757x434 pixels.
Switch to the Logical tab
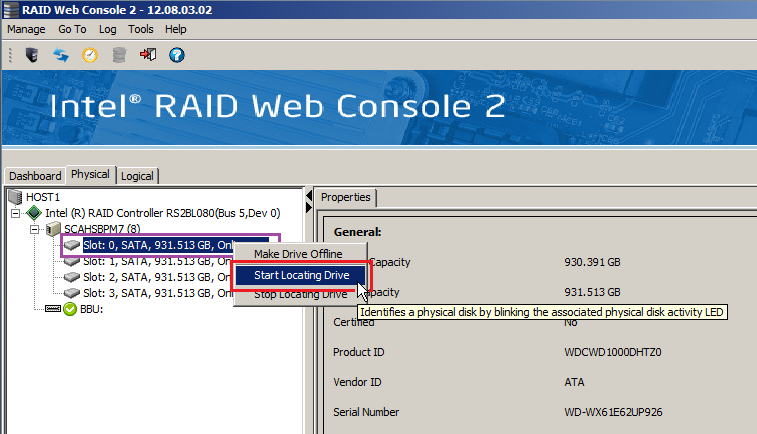coord(137,176)
